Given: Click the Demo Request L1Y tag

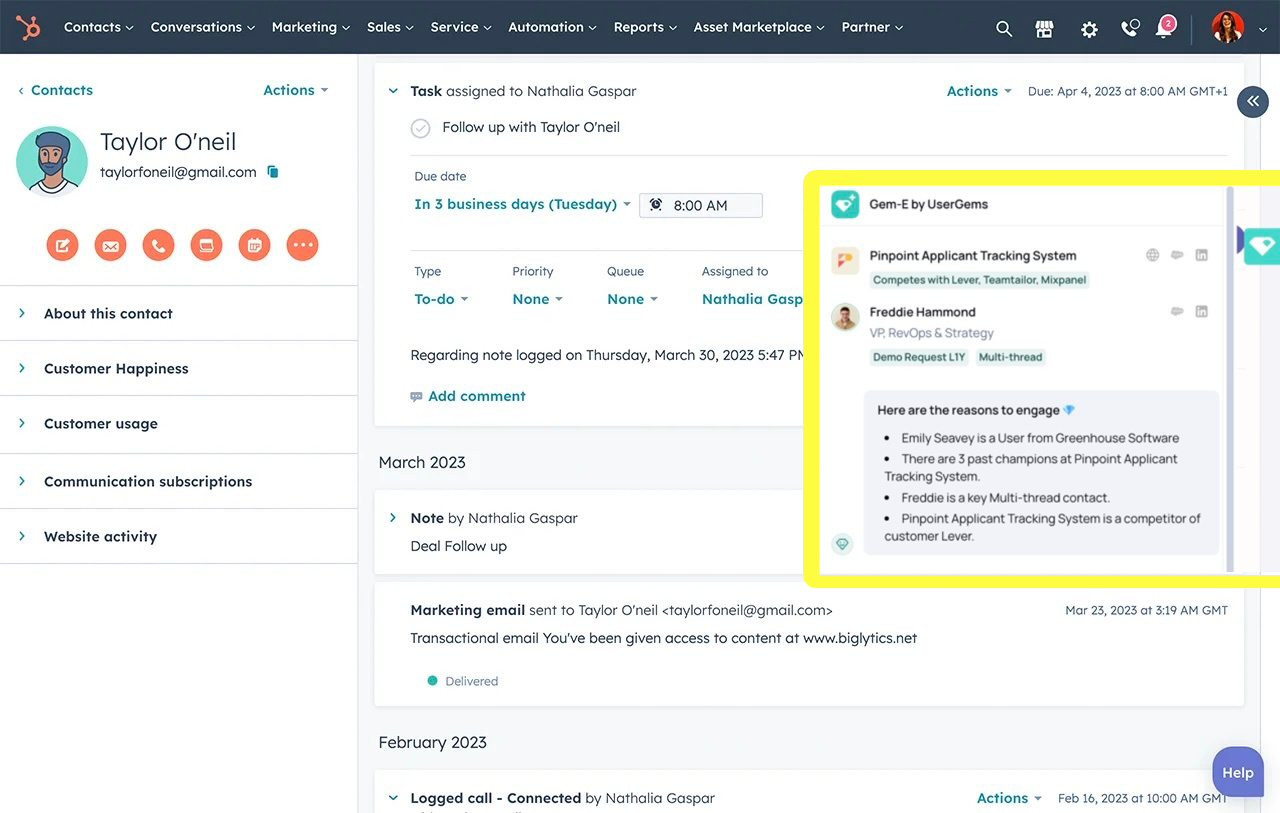Looking at the screenshot, I should (919, 357).
